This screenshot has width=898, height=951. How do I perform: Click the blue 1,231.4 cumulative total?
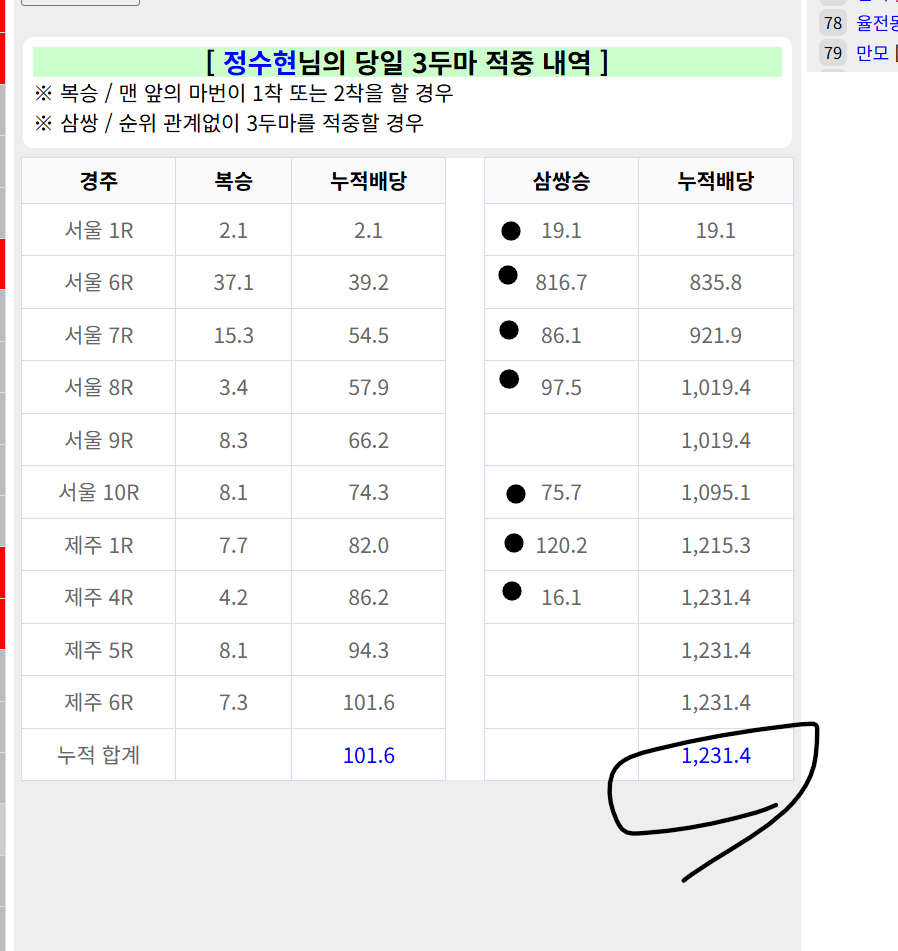click(716, 756)
